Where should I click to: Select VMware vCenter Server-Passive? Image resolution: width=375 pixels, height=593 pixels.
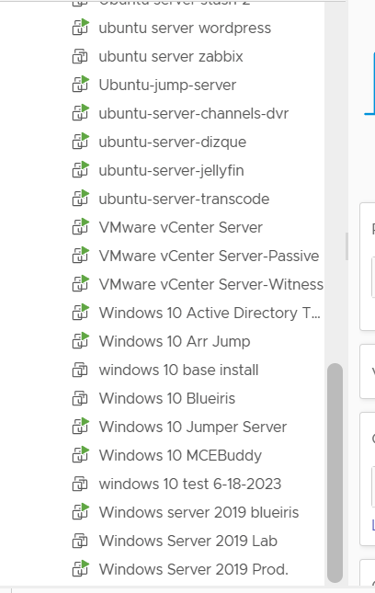209,256
